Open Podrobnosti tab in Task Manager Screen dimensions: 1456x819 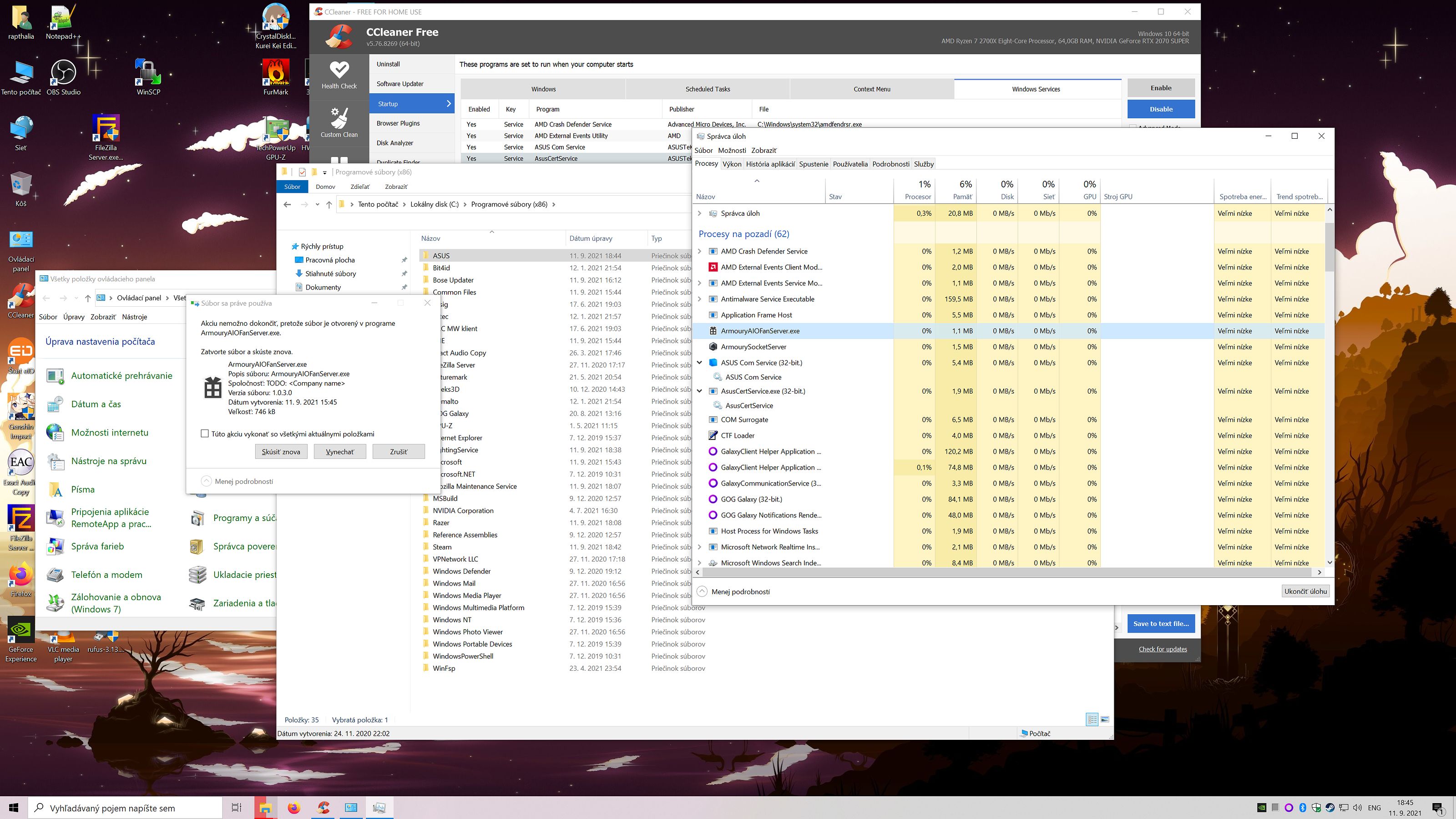coord(891,164)
